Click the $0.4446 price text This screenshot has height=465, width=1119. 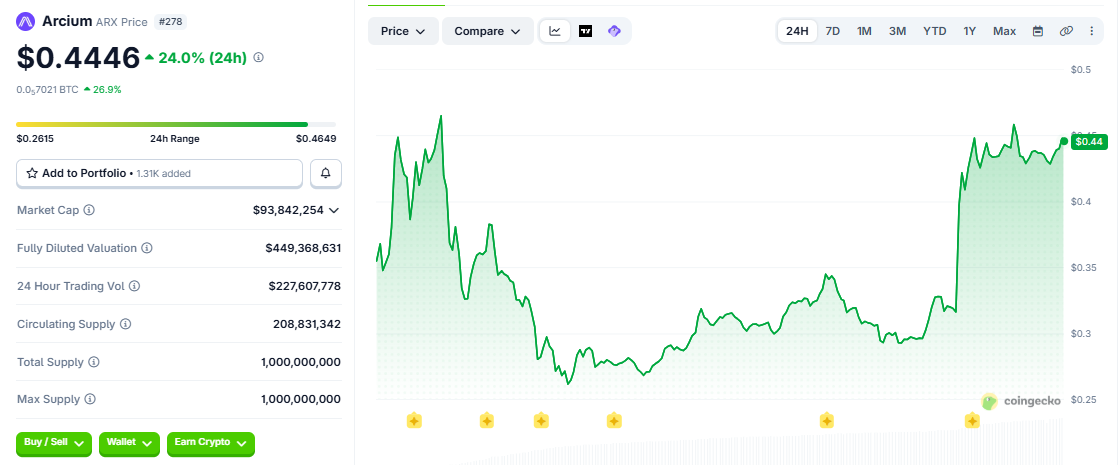click(79, 58)
